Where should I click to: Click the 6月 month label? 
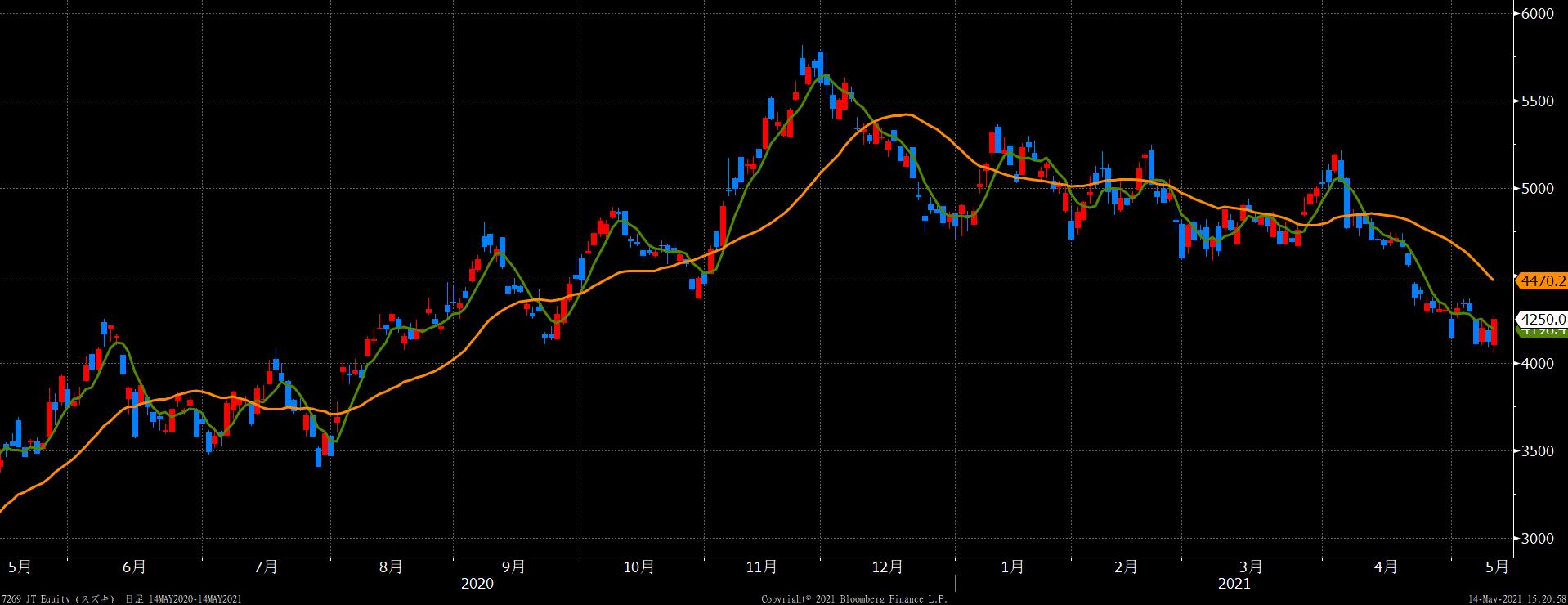134,567
